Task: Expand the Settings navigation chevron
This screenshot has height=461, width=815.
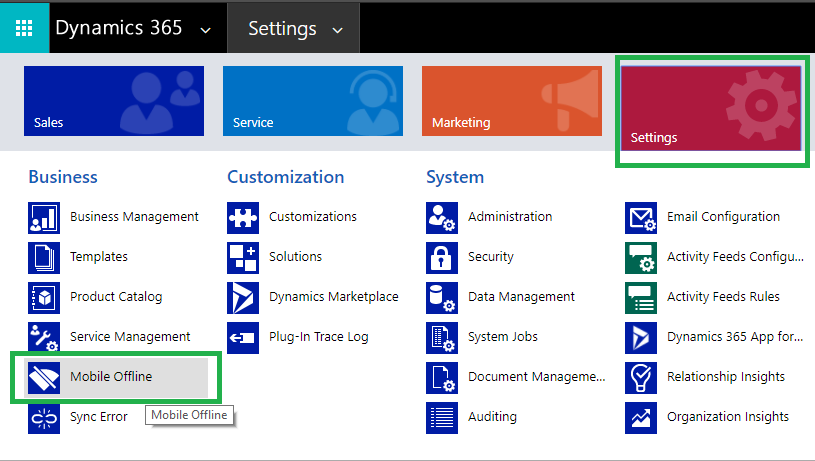Action: (338, 30)
